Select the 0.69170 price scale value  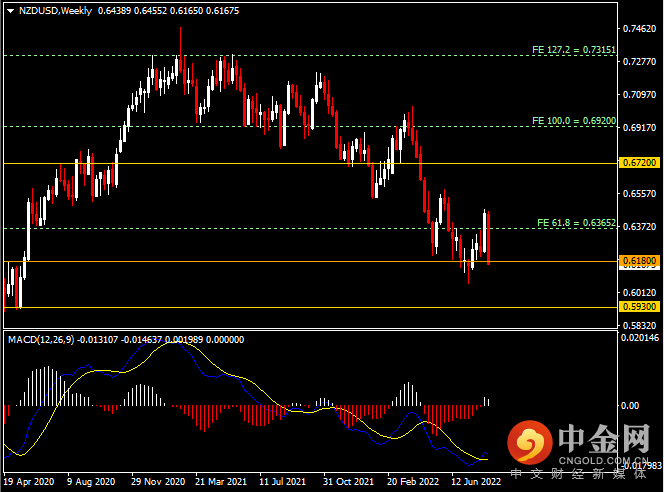pyautogui.click(x=639, y=128)
